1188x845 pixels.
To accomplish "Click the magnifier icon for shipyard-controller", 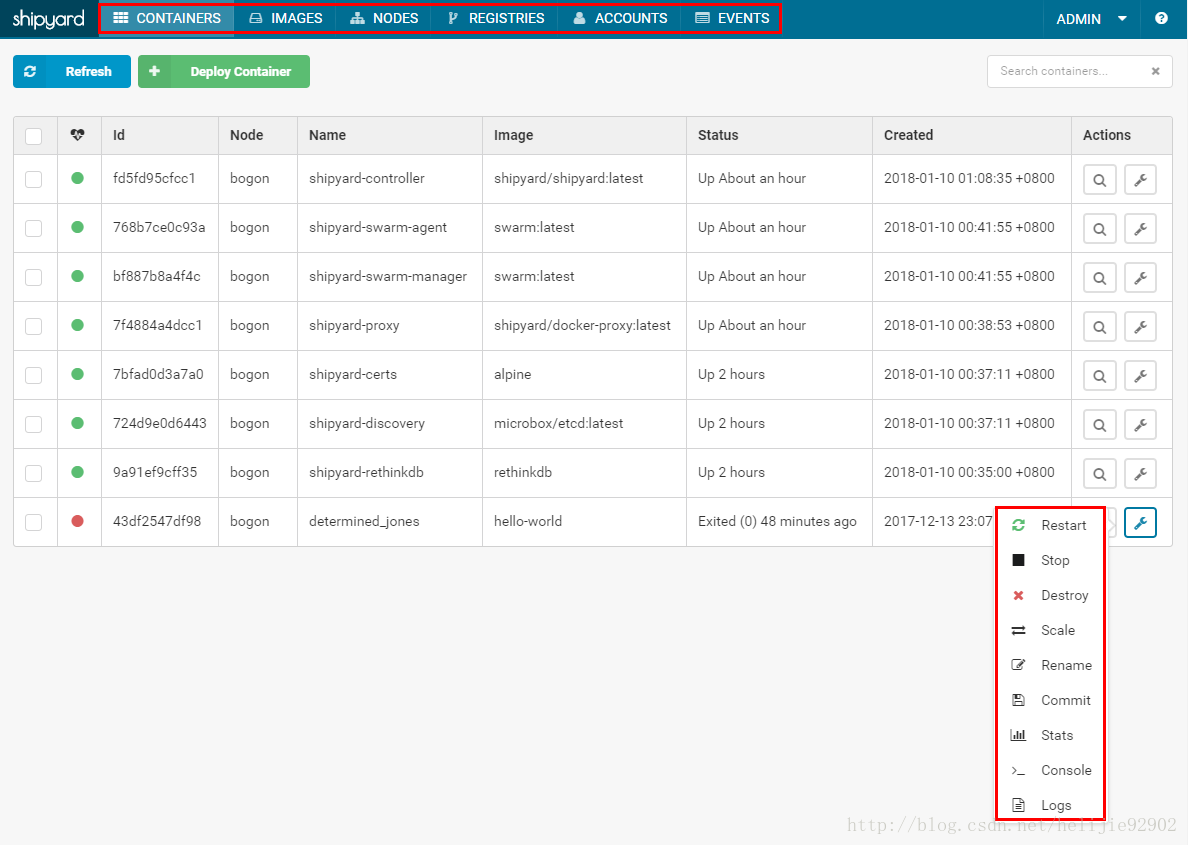I will pos(1099,180).
